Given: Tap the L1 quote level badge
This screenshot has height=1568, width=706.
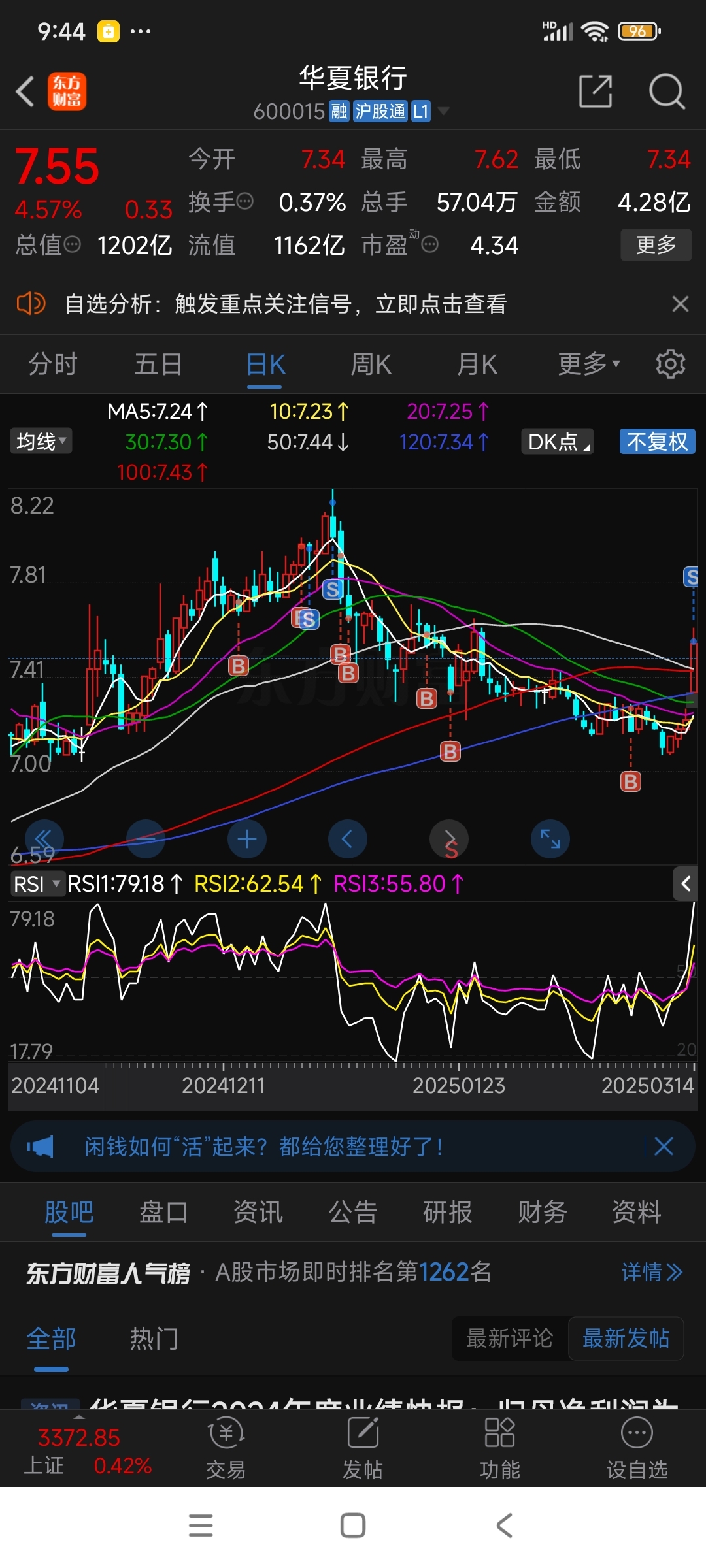Looking at the screenshot, I should pyautogui.click(x=421, y=111).
